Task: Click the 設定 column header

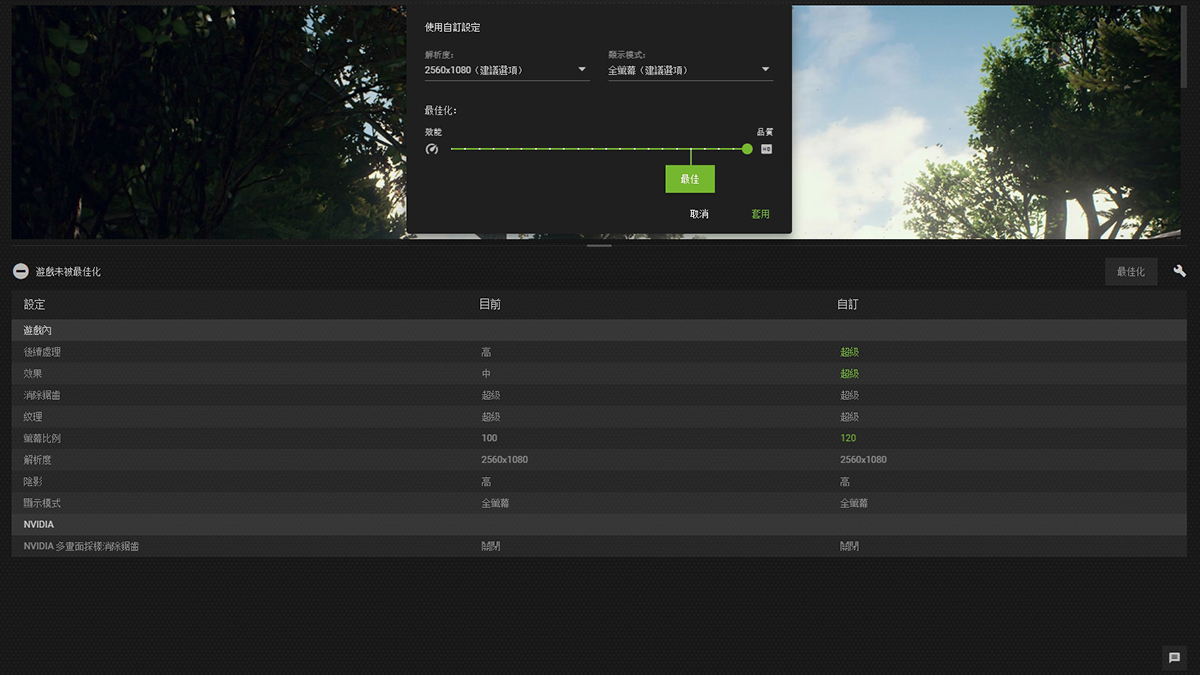Action: [x=35, y=305]
